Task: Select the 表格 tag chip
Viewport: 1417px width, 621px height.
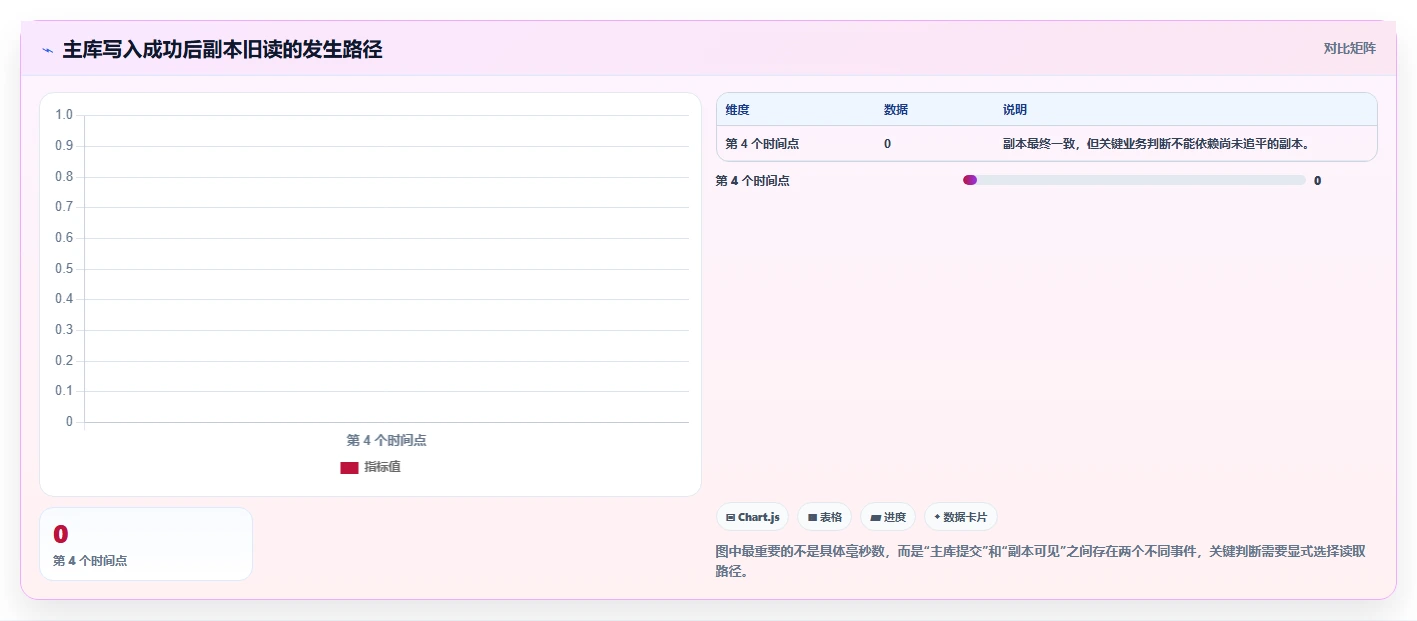Action: [824, 517]
